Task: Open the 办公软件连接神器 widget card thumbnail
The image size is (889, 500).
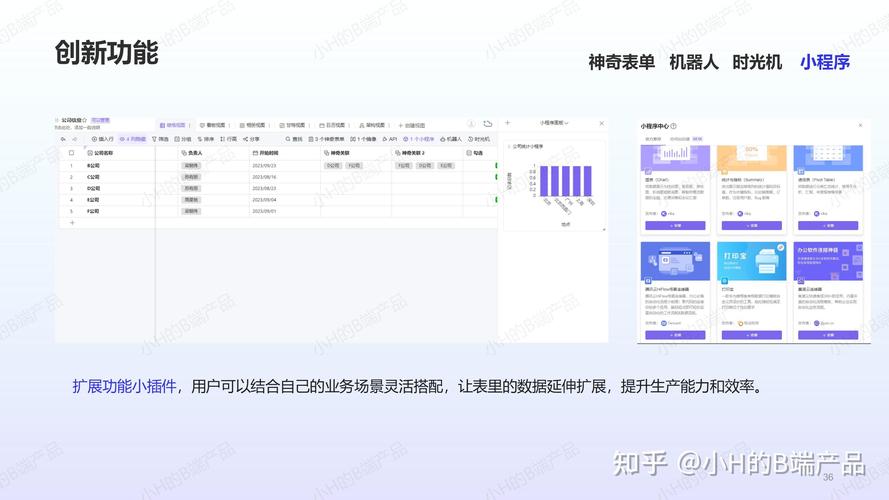Action: point(828,261)
